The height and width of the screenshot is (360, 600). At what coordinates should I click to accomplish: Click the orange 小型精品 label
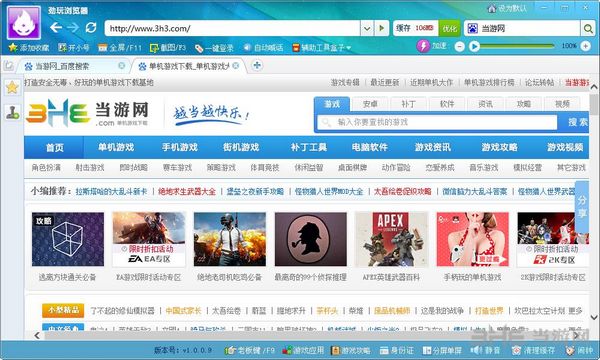click(63, 310)
